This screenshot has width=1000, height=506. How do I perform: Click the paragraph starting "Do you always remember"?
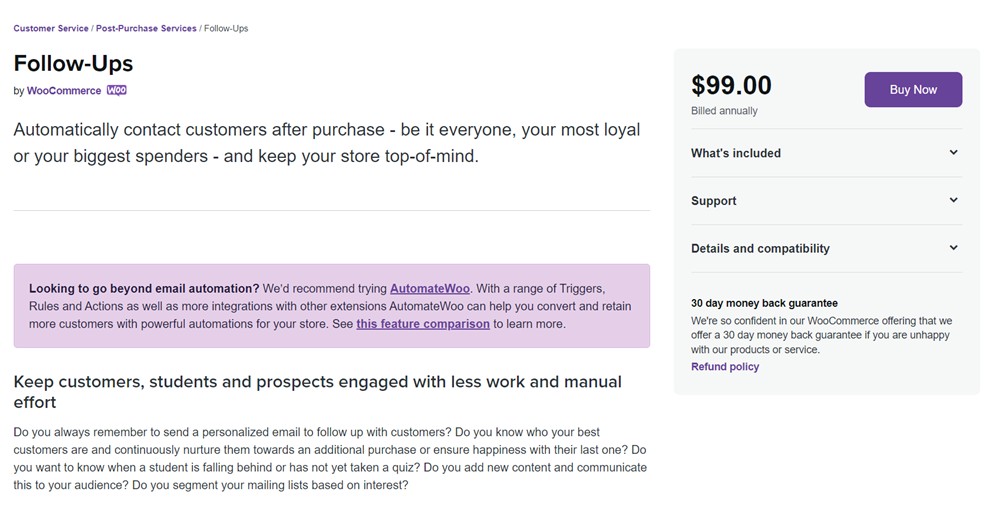[330, 459]
